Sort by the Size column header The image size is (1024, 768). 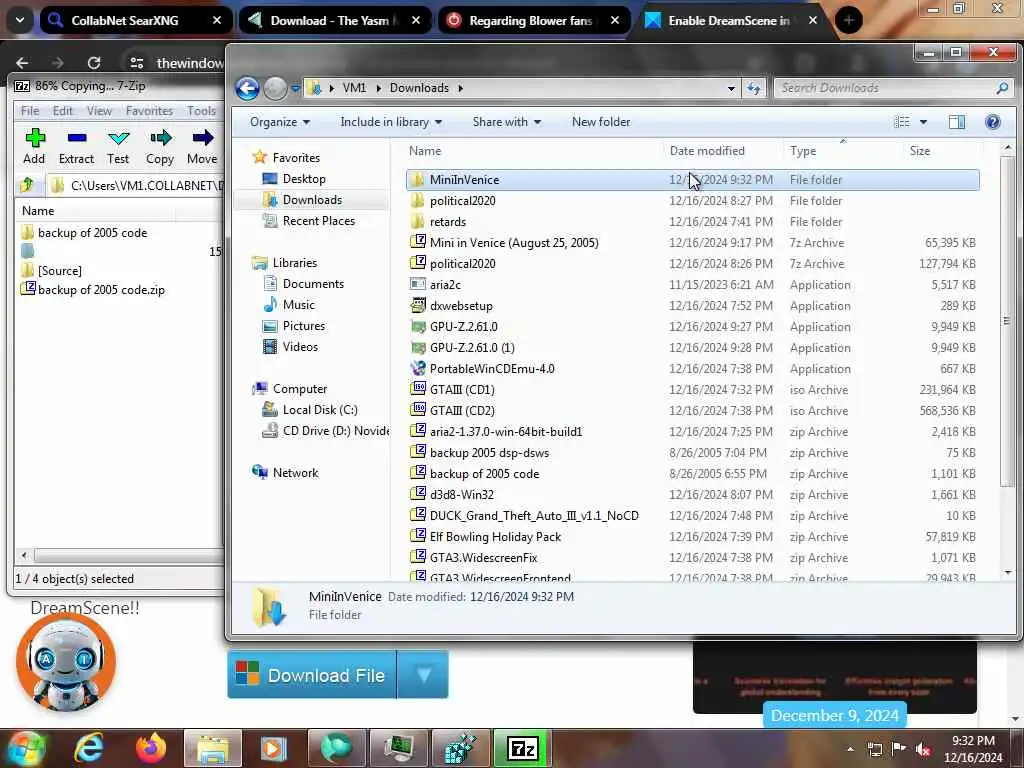point(920,151)
